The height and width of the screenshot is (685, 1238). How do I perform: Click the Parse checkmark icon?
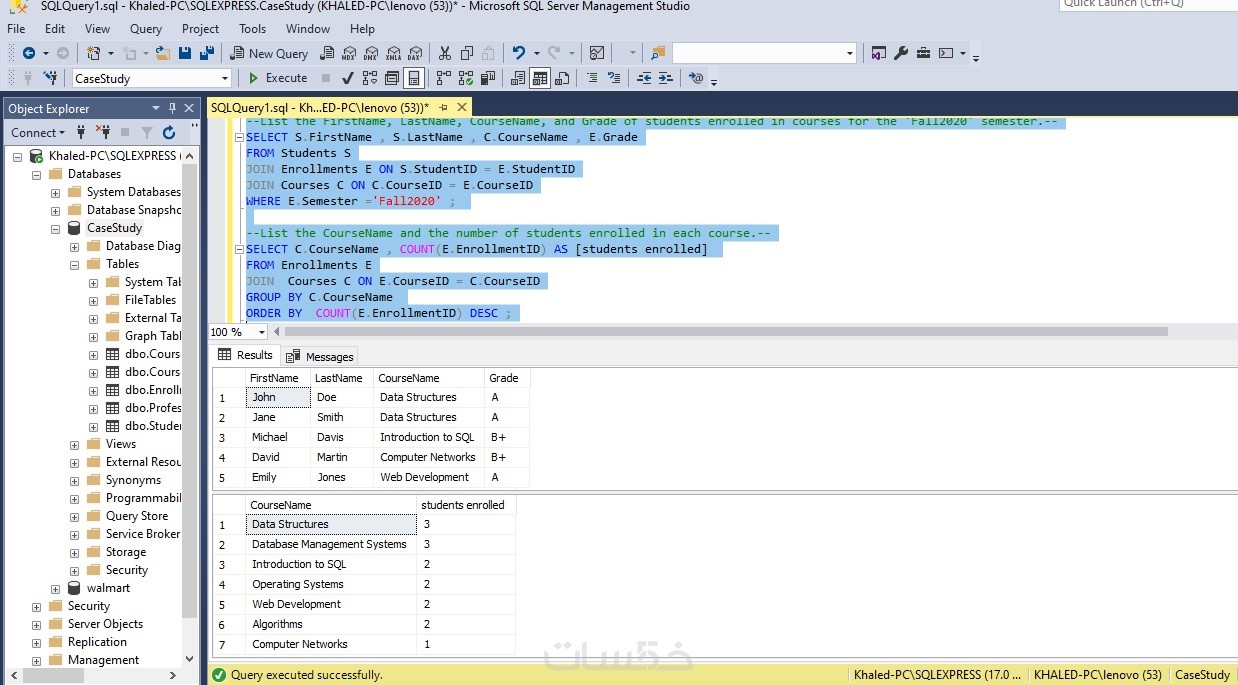348,78
